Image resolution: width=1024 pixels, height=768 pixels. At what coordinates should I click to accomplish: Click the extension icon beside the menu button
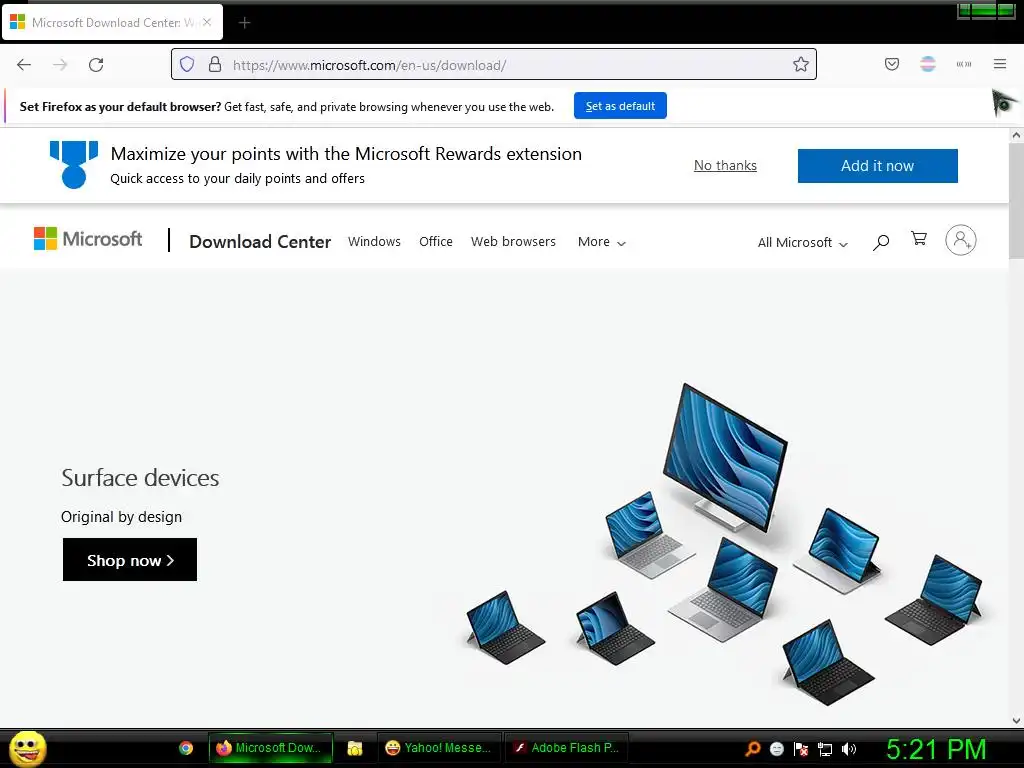[963, 64]
